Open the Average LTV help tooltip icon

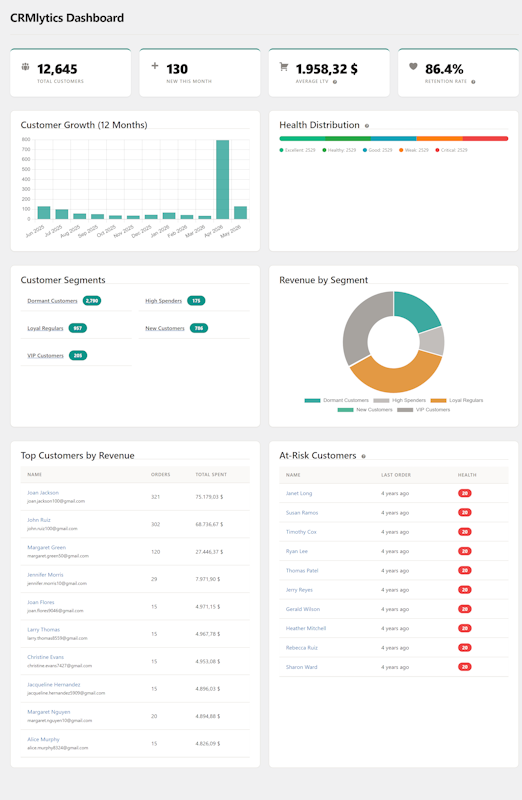coord(335,82)
